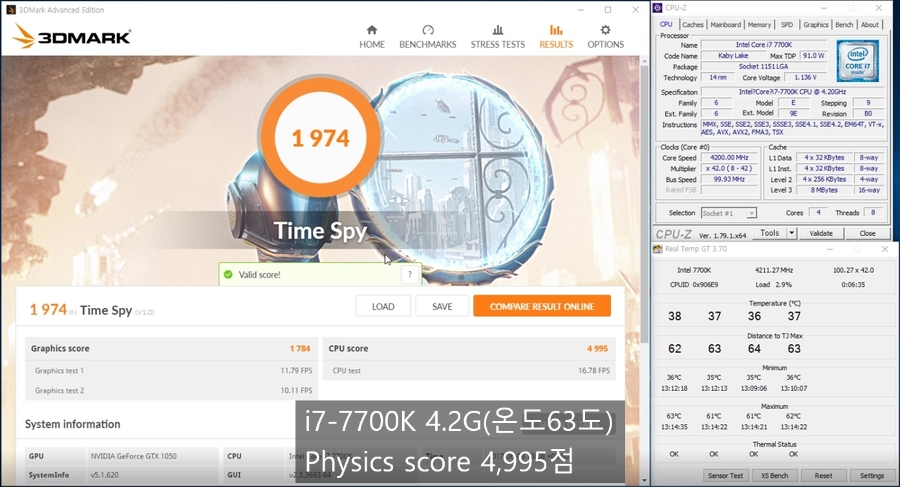Open the BENCHMARKS section in 3DMark
This screenshot has height=487, width=900.
click(428, 37)
